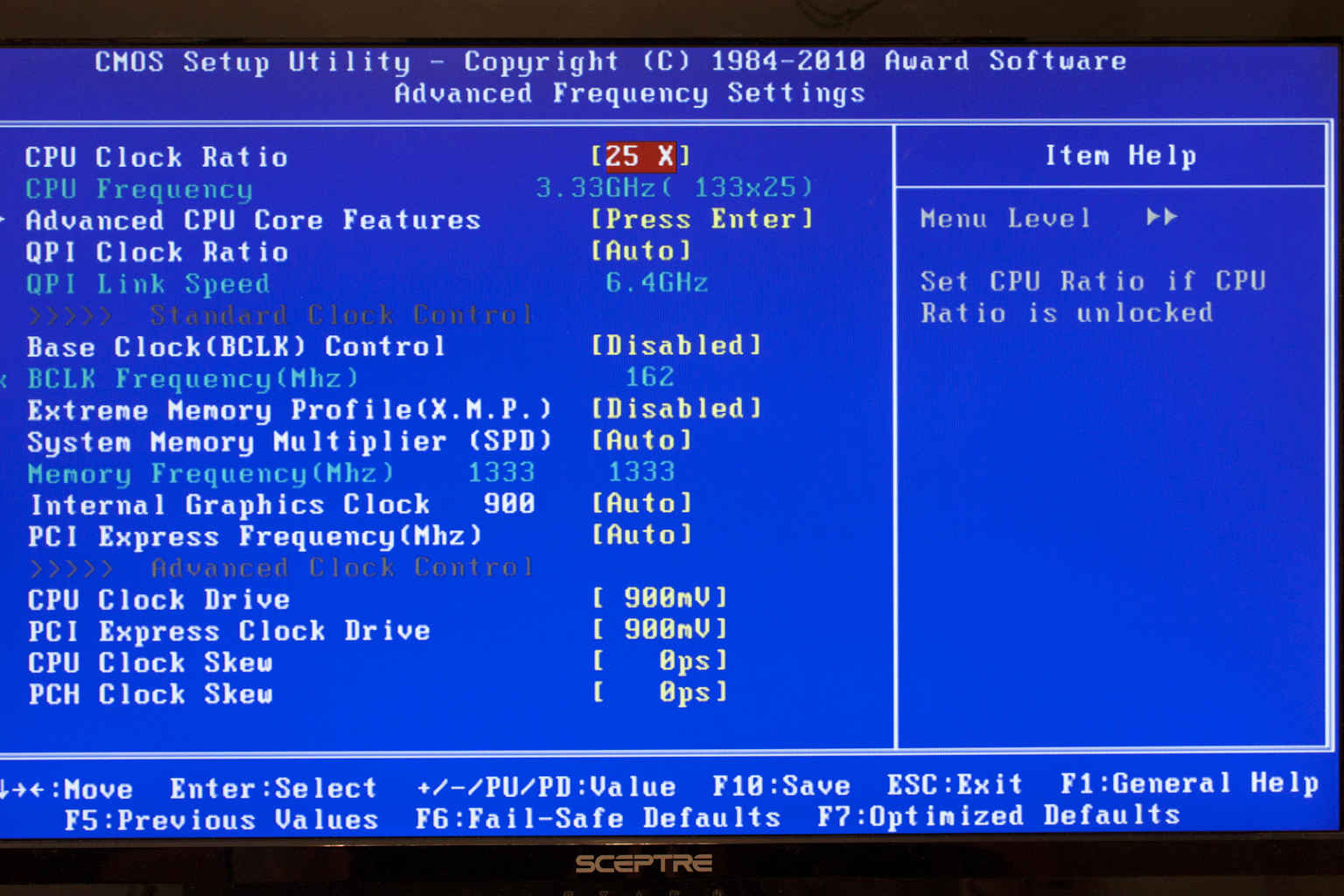Adjust CPU Clock Skew 0ps value
Screen dimensions: 1344x896
[x=660, y=661]
